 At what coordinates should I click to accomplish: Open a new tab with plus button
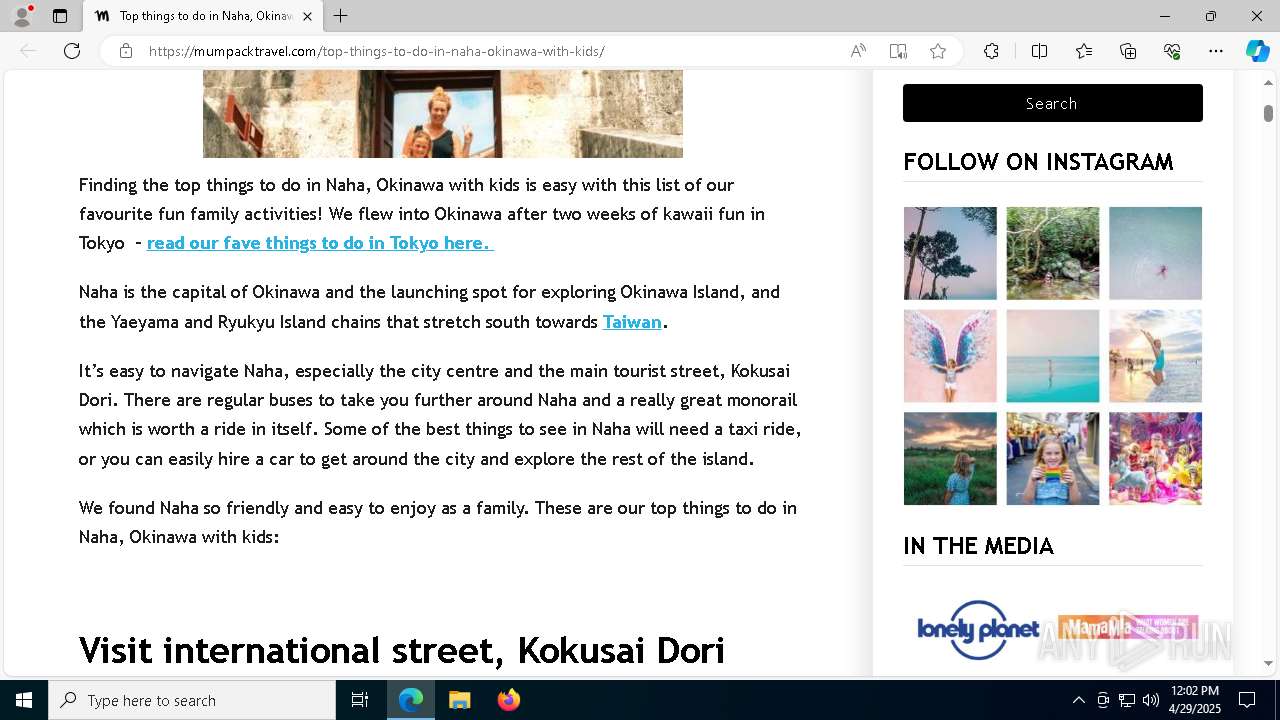click(341, 16)
